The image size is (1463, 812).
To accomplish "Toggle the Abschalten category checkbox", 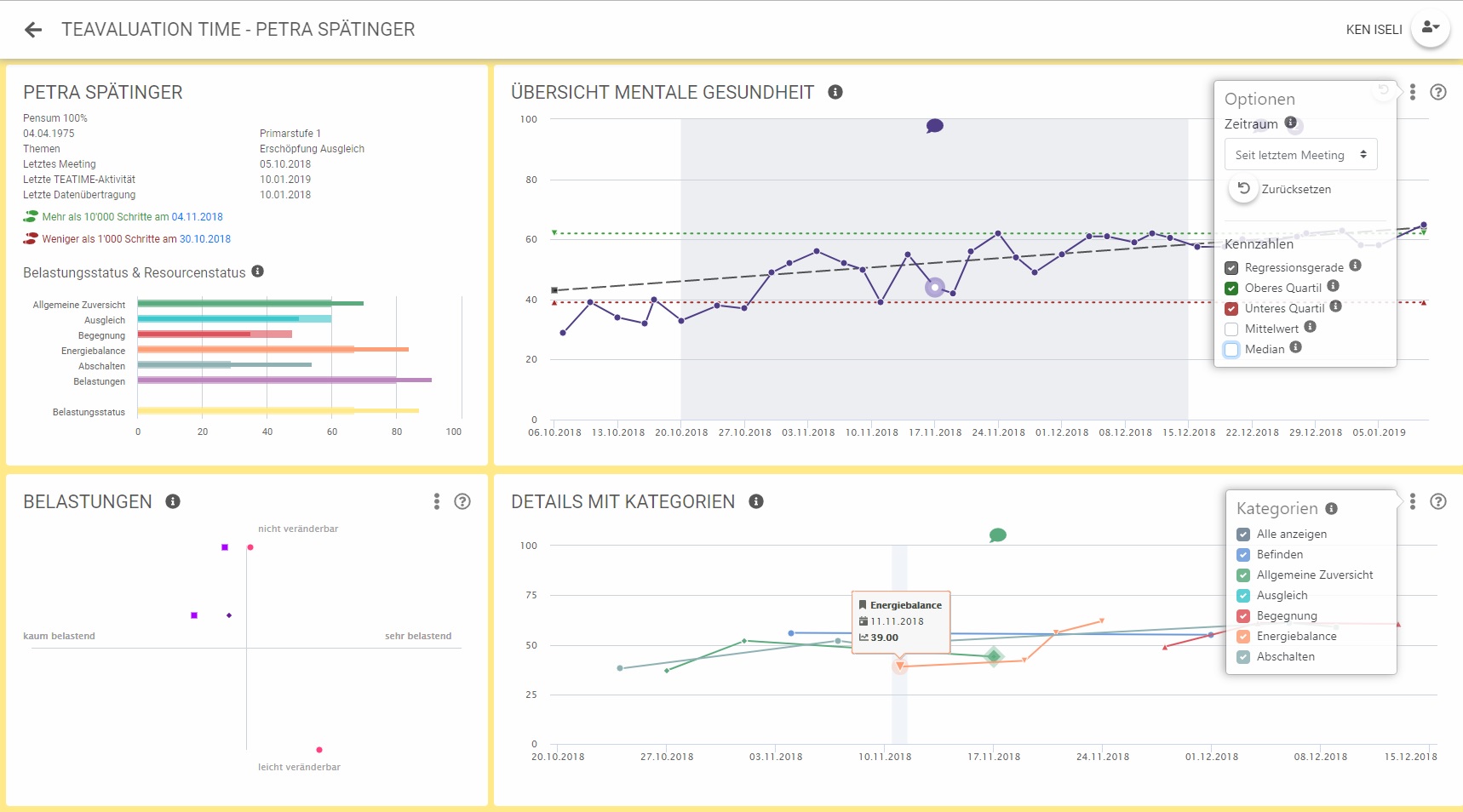I will pos(1243,657).
